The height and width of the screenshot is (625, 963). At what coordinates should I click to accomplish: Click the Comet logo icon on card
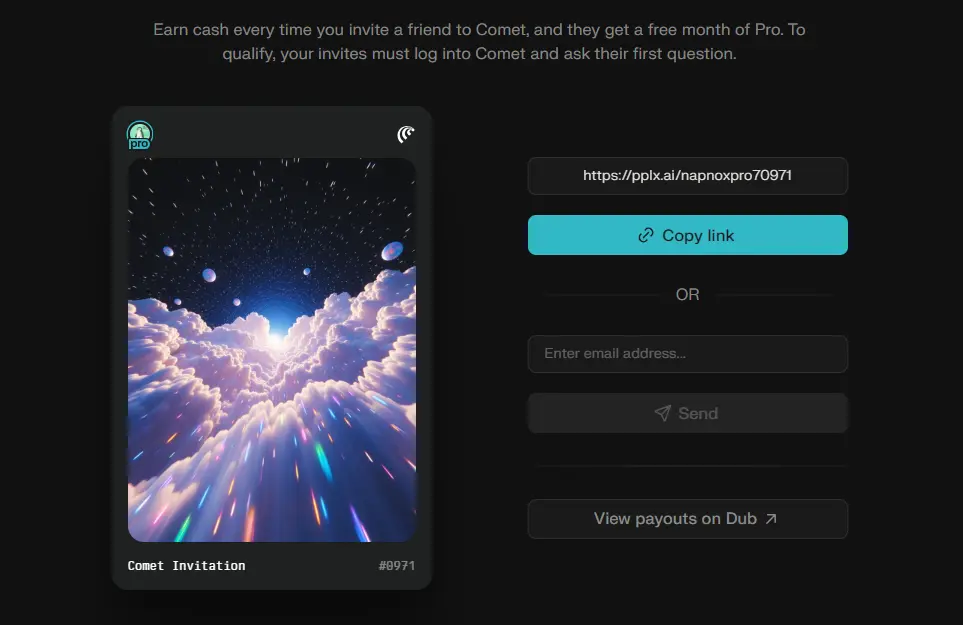(x=405, y=134)
